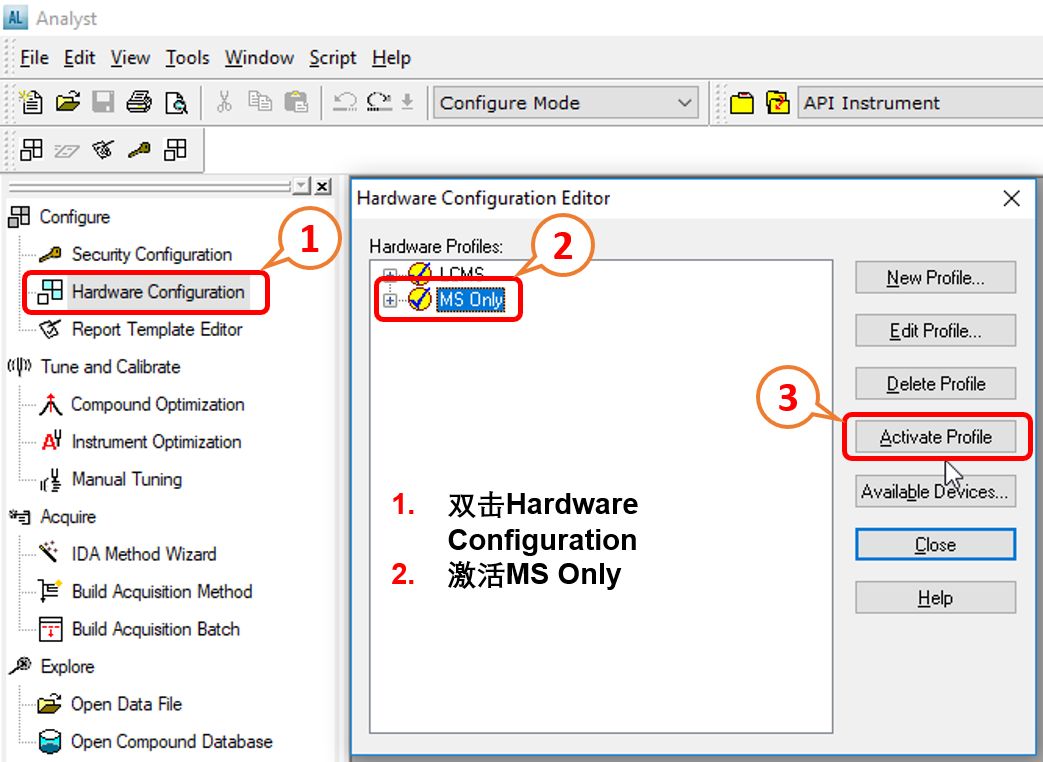1043x762 pixels.
Task: Click the Copy toolbar icon
Action: (260, 102)
